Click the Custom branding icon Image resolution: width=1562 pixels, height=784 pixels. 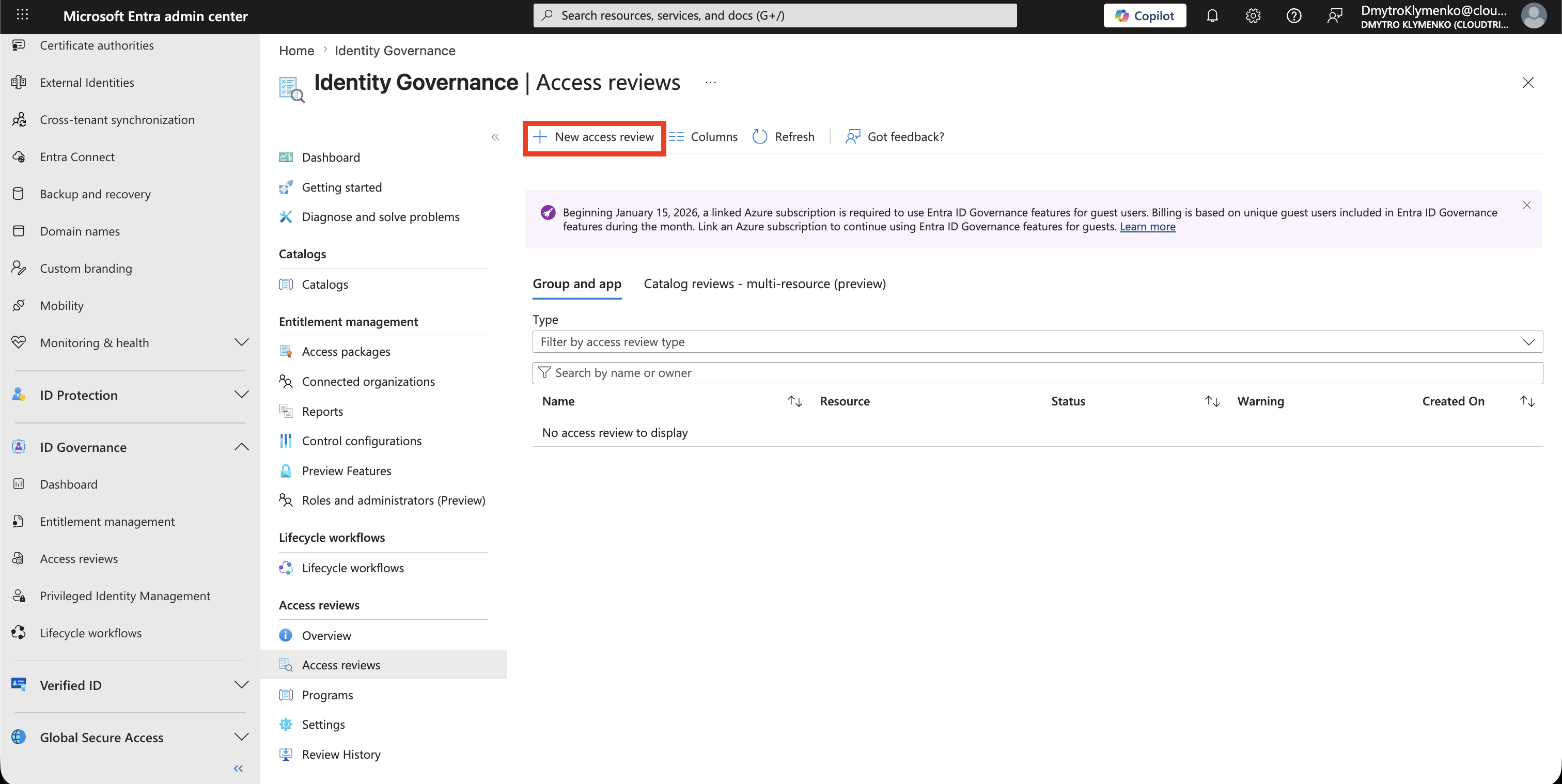19,268
